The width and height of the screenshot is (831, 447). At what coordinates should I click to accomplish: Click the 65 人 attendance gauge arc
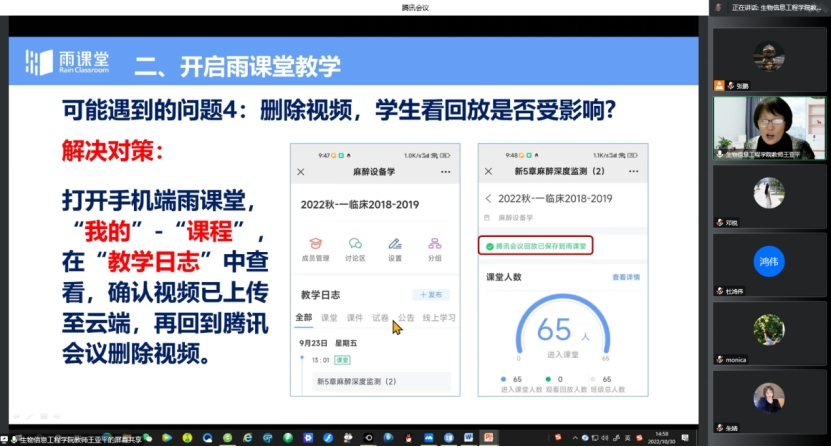pyautogui.click(x=563, y=325)
